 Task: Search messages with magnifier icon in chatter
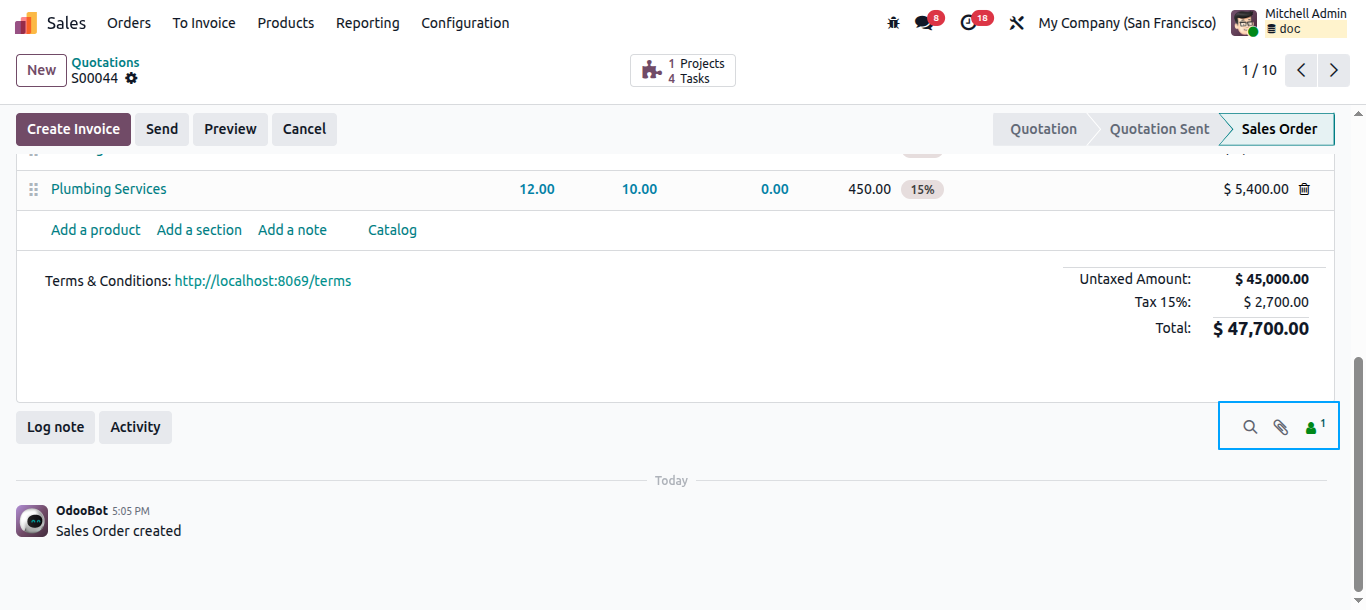[x=1250, y=427]
